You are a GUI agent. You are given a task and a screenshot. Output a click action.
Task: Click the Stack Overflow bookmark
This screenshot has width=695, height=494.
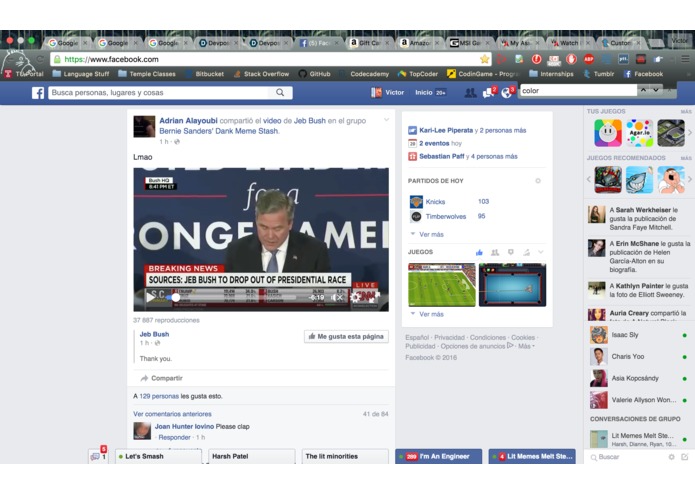[x=261, y=74]
